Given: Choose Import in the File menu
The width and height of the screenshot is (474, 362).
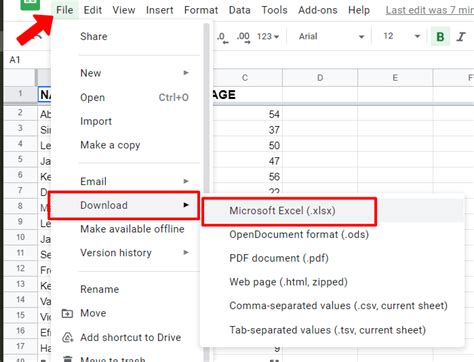Looking at the screenshot, I should pos(127,121).
